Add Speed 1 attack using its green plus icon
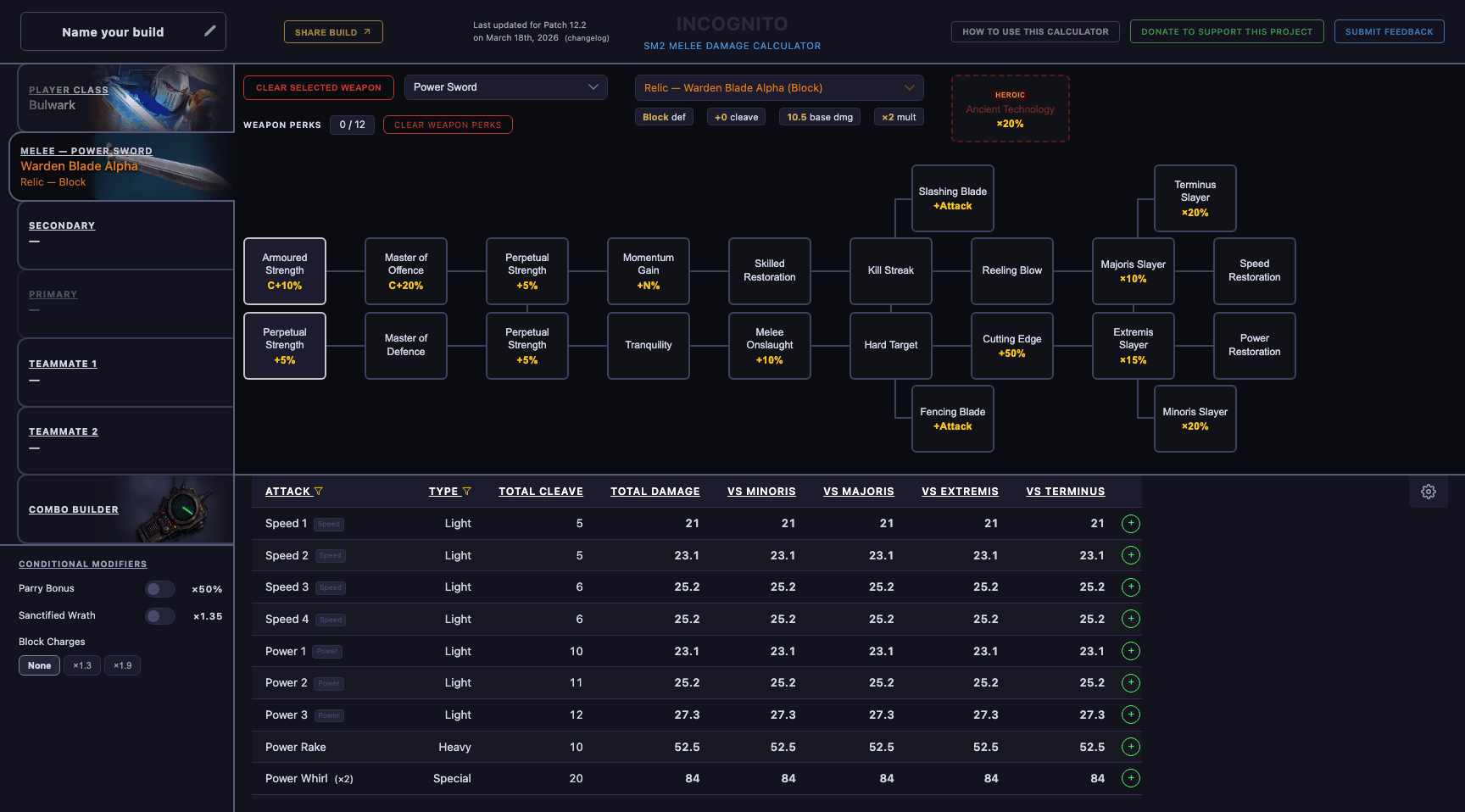The width and height of the screenshot is (1465, 812). click(1130, 524)
